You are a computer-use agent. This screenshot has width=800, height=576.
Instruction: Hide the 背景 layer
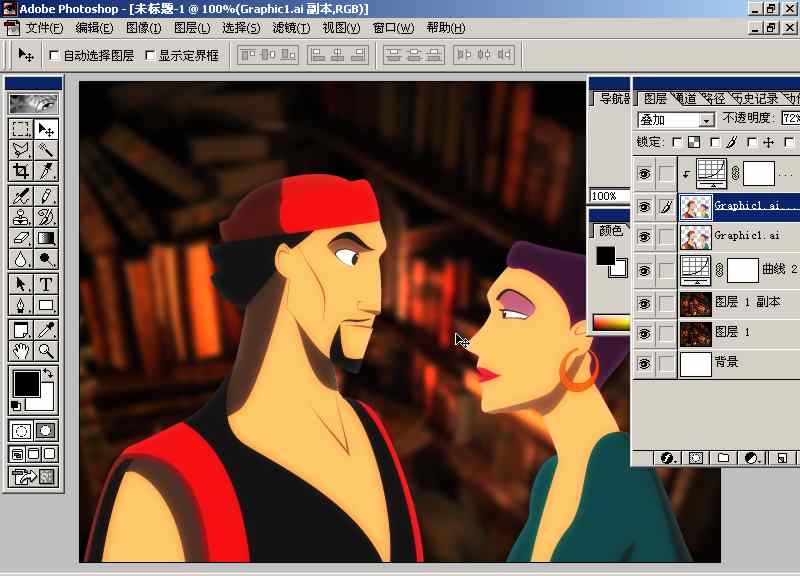pos(644,363)
